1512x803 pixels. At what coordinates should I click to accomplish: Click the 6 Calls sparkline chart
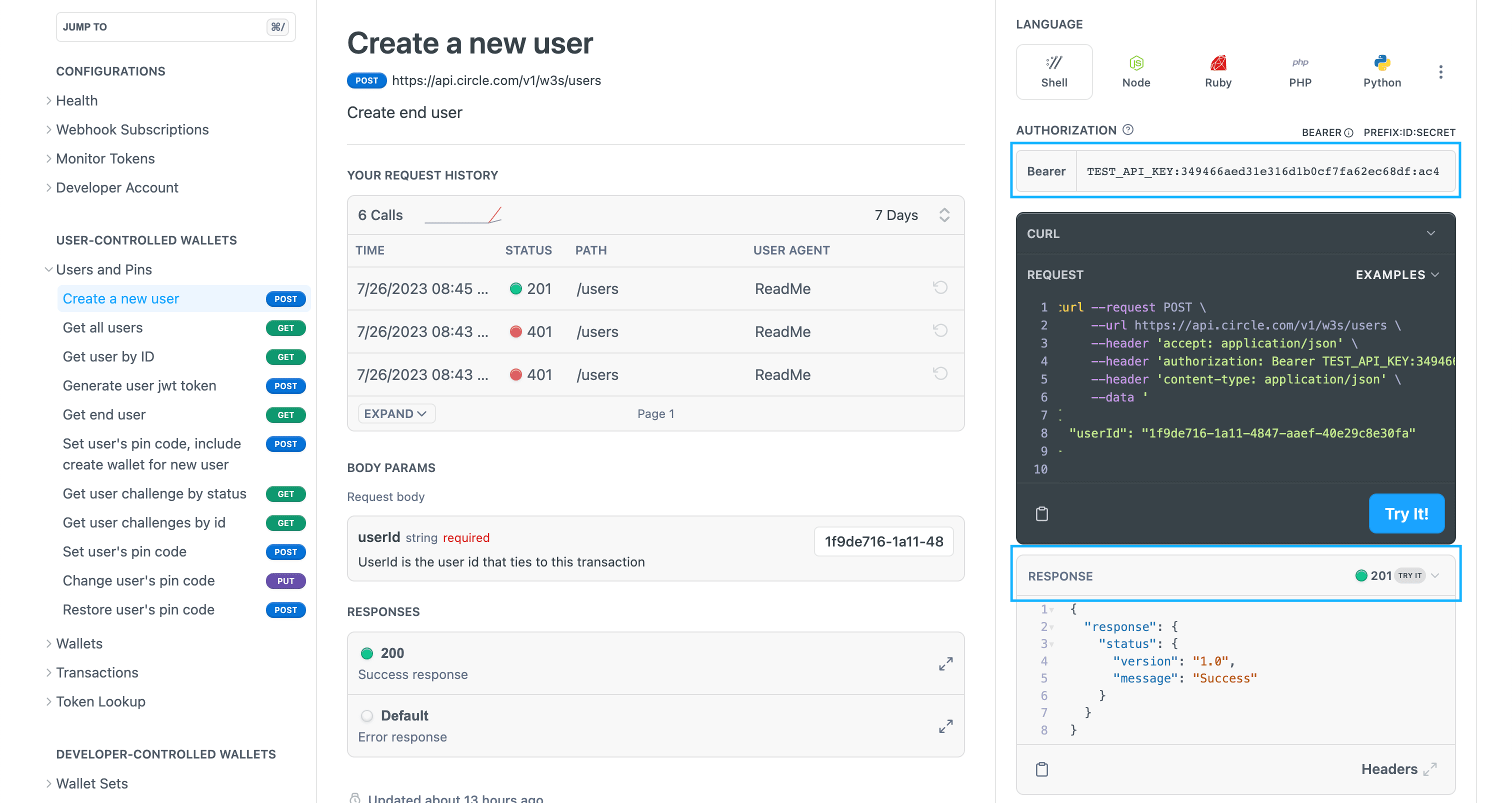point(463,215)
